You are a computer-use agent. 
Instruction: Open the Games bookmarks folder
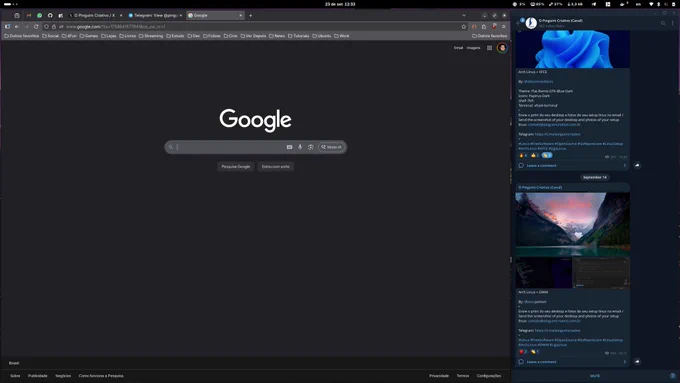point(89,36)
